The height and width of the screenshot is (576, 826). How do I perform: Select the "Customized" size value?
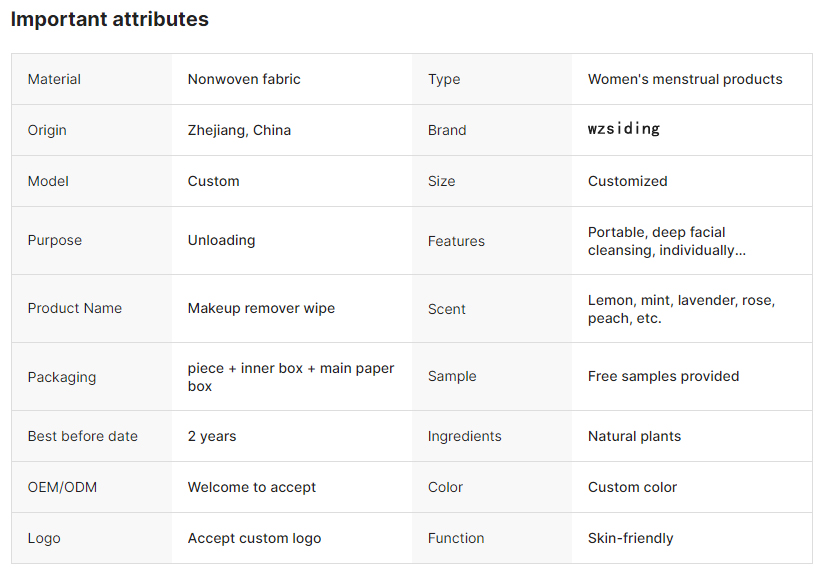tap(627, 181)
